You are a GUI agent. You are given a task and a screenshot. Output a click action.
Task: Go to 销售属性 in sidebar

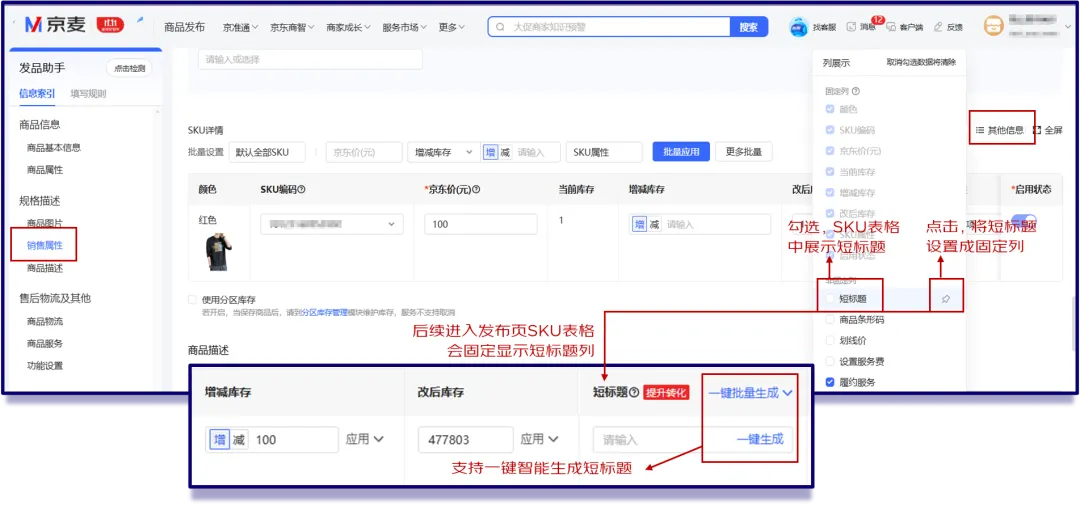(45, 246)
